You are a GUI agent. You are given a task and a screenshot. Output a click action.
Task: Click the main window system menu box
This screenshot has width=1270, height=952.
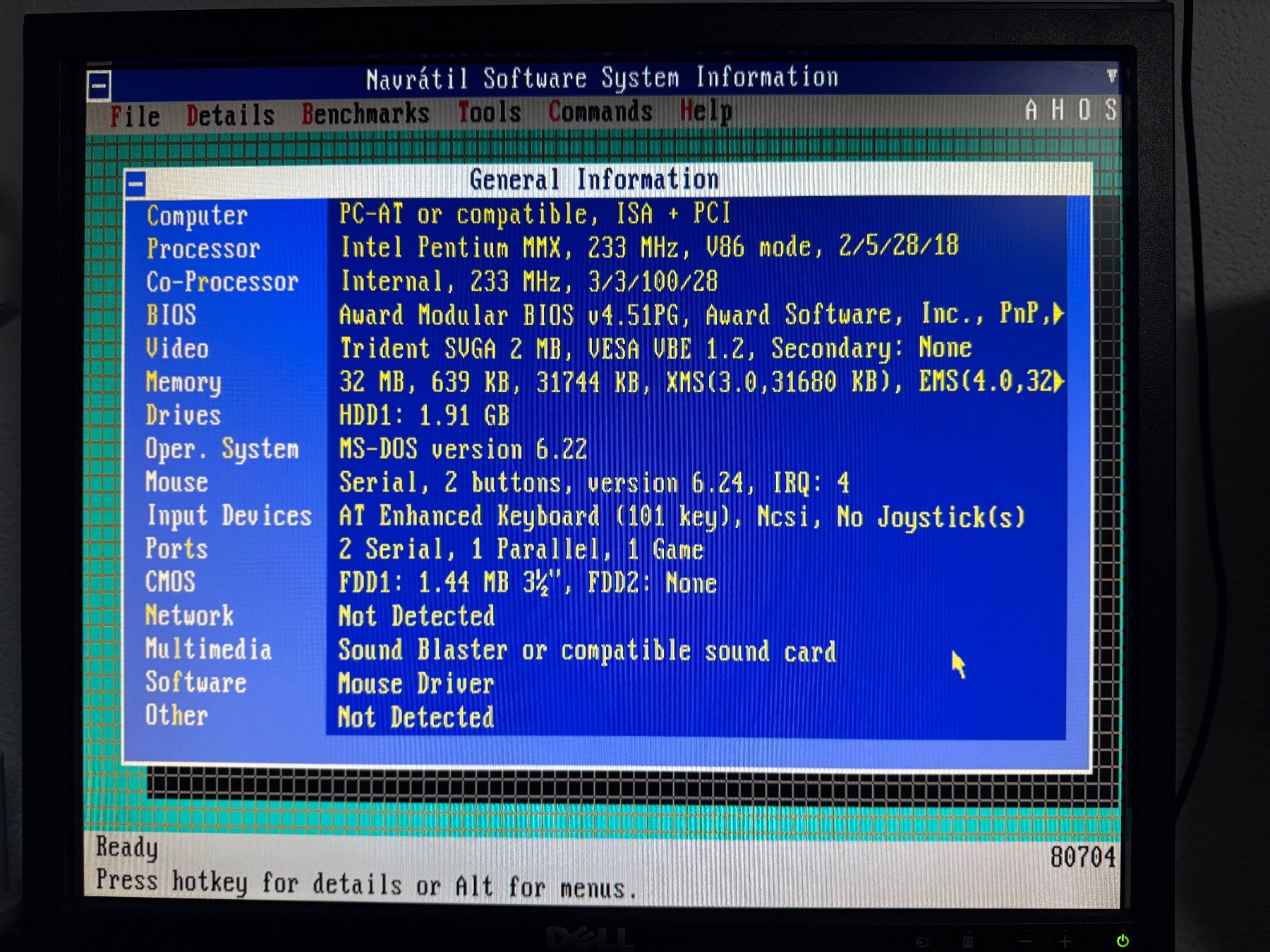[99, 86]
